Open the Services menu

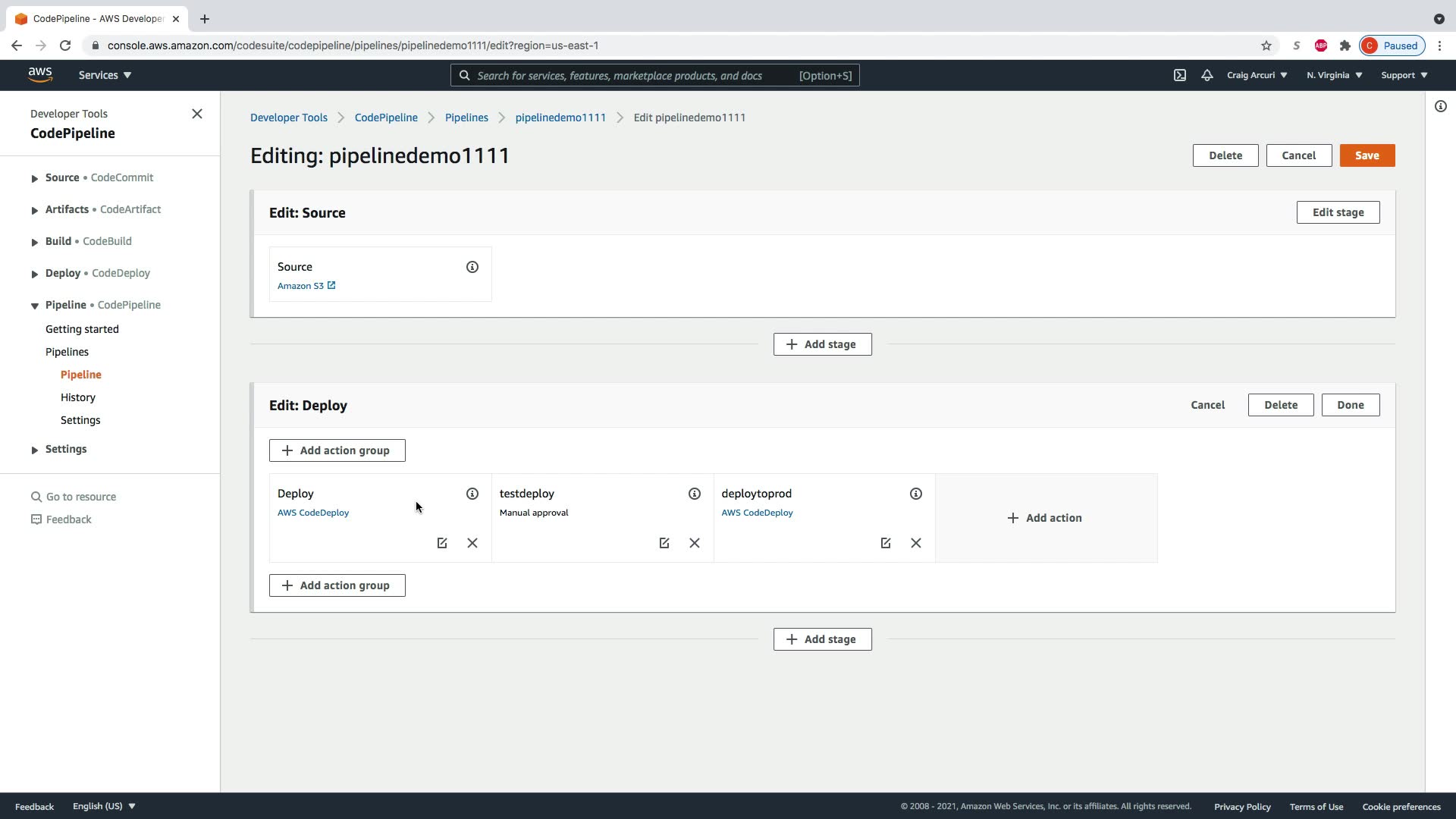tap(105, 75)
